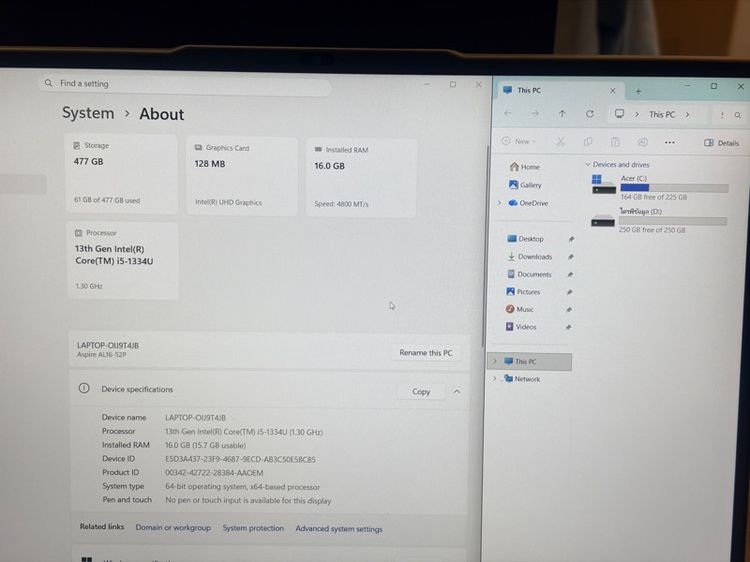Click Up arrow in File Explorer
The height and width of the screenshot is (562, 750).
562,114
